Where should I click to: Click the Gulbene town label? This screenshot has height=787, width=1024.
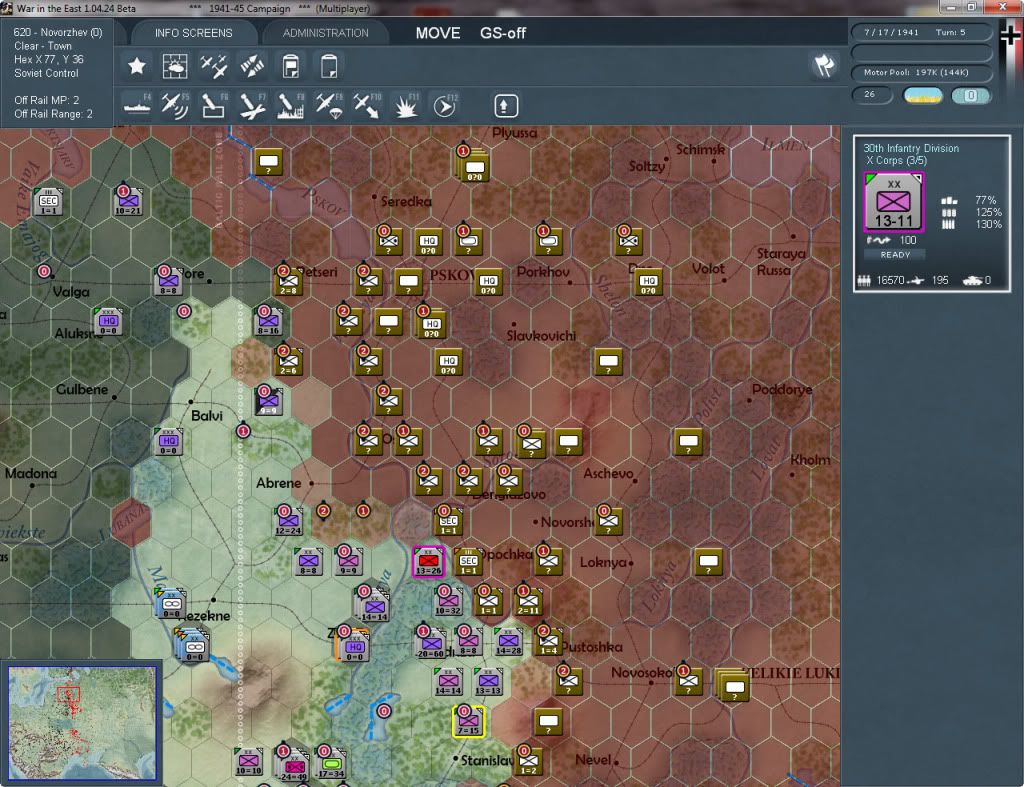[82, 389]
